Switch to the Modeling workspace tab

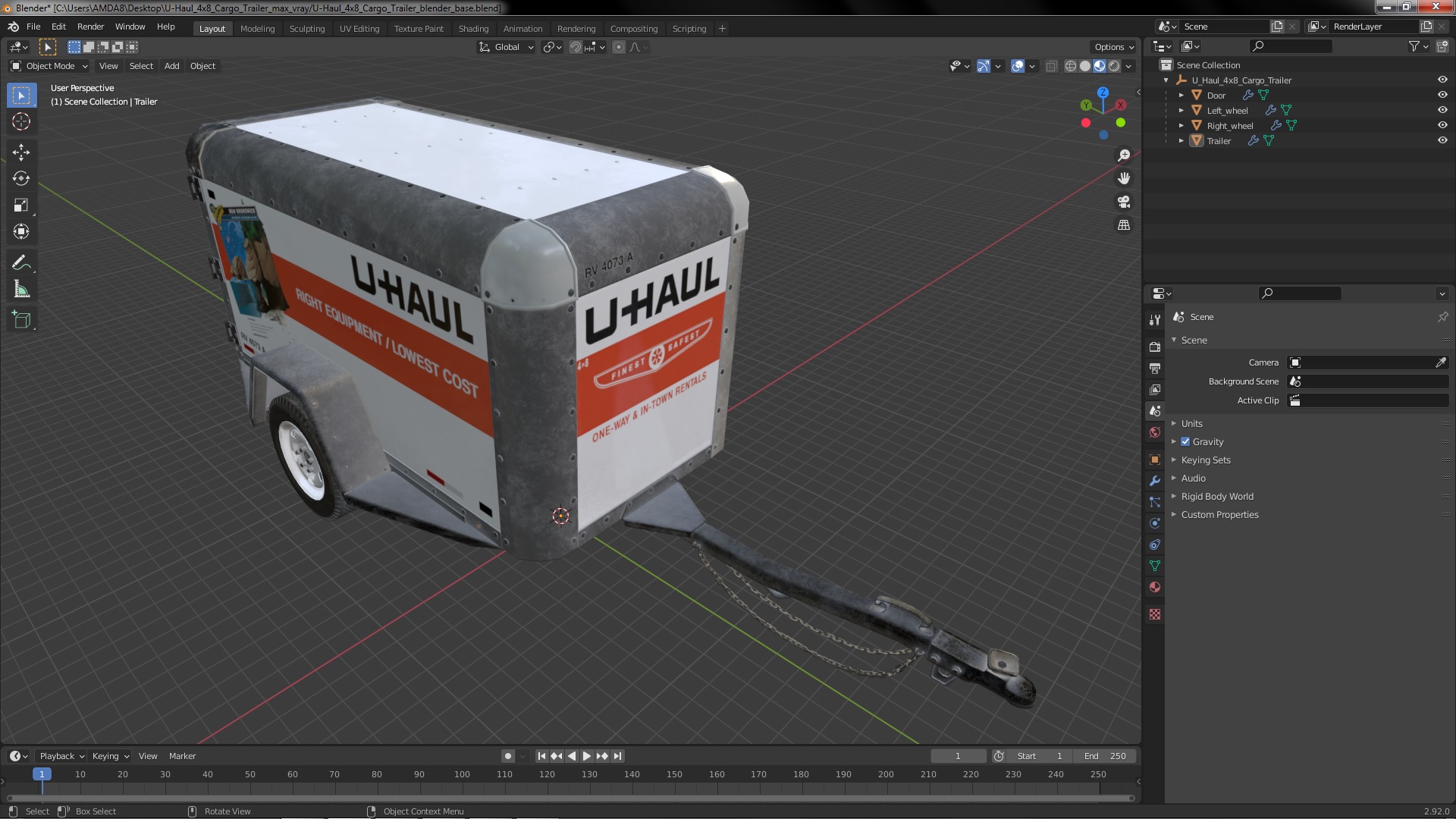[x=257, y=29]
